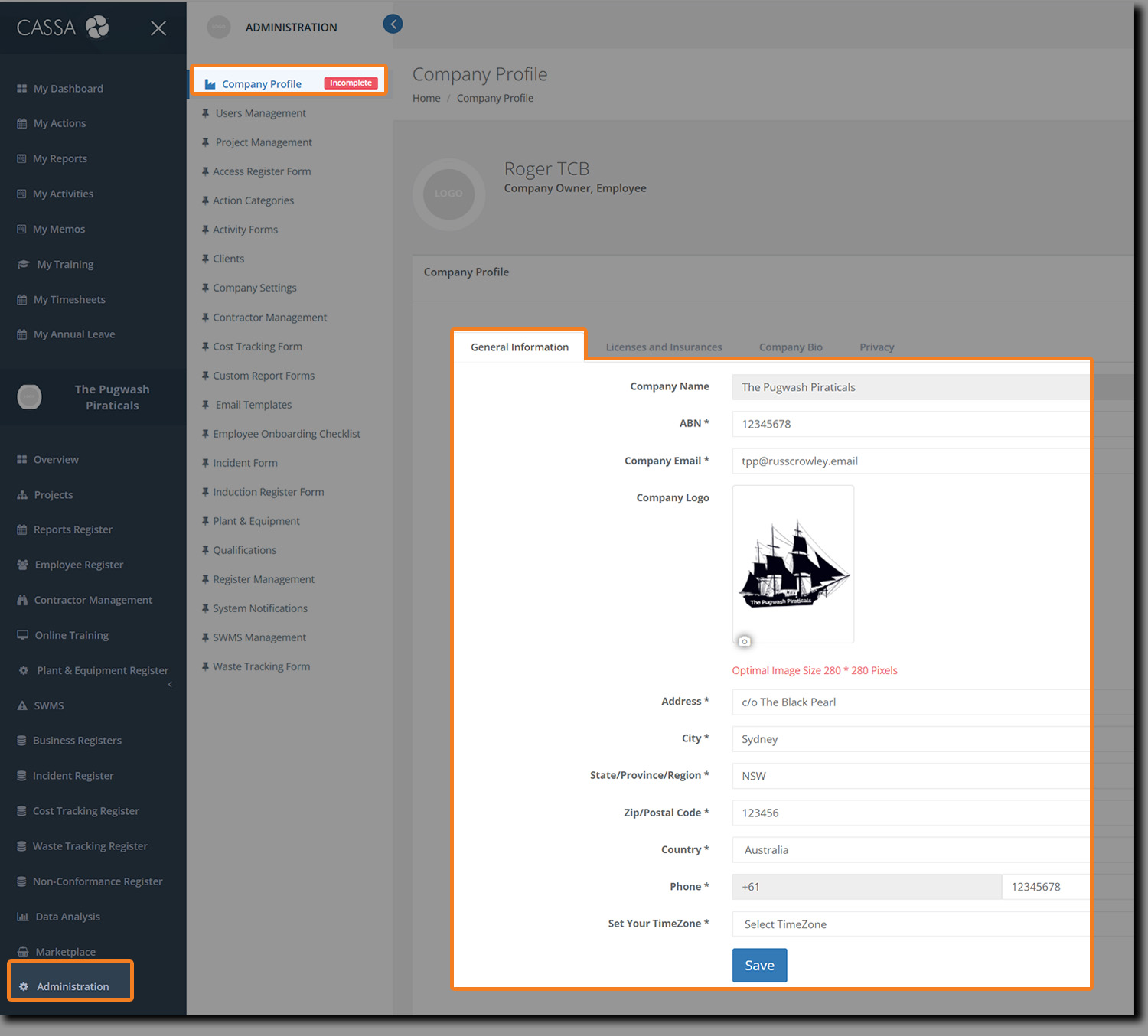Image resolution: width=1148 pixels, height=1036 pixels.
Task: Open Company Profile in the Administration menu
Action: coord(262,84)
